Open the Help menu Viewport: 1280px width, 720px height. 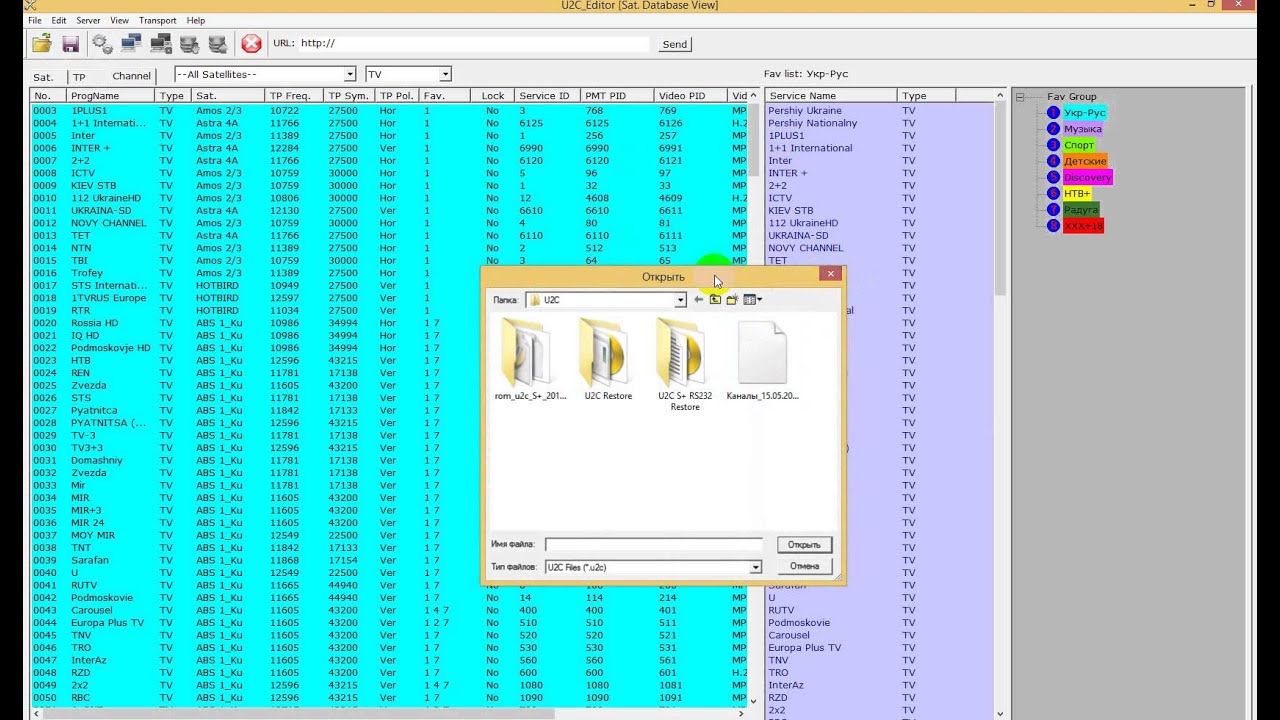click(x=196, y=20)
